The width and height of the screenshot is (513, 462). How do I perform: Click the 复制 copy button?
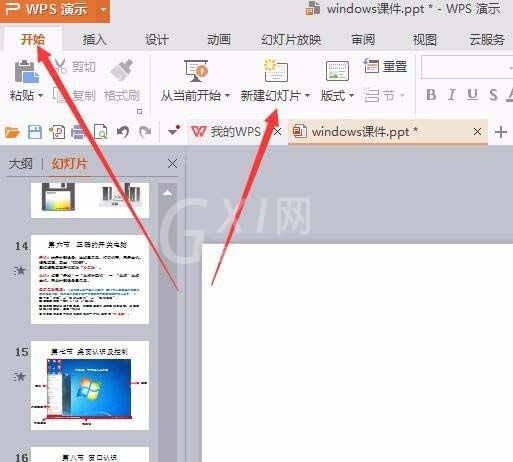pos(75,96)
